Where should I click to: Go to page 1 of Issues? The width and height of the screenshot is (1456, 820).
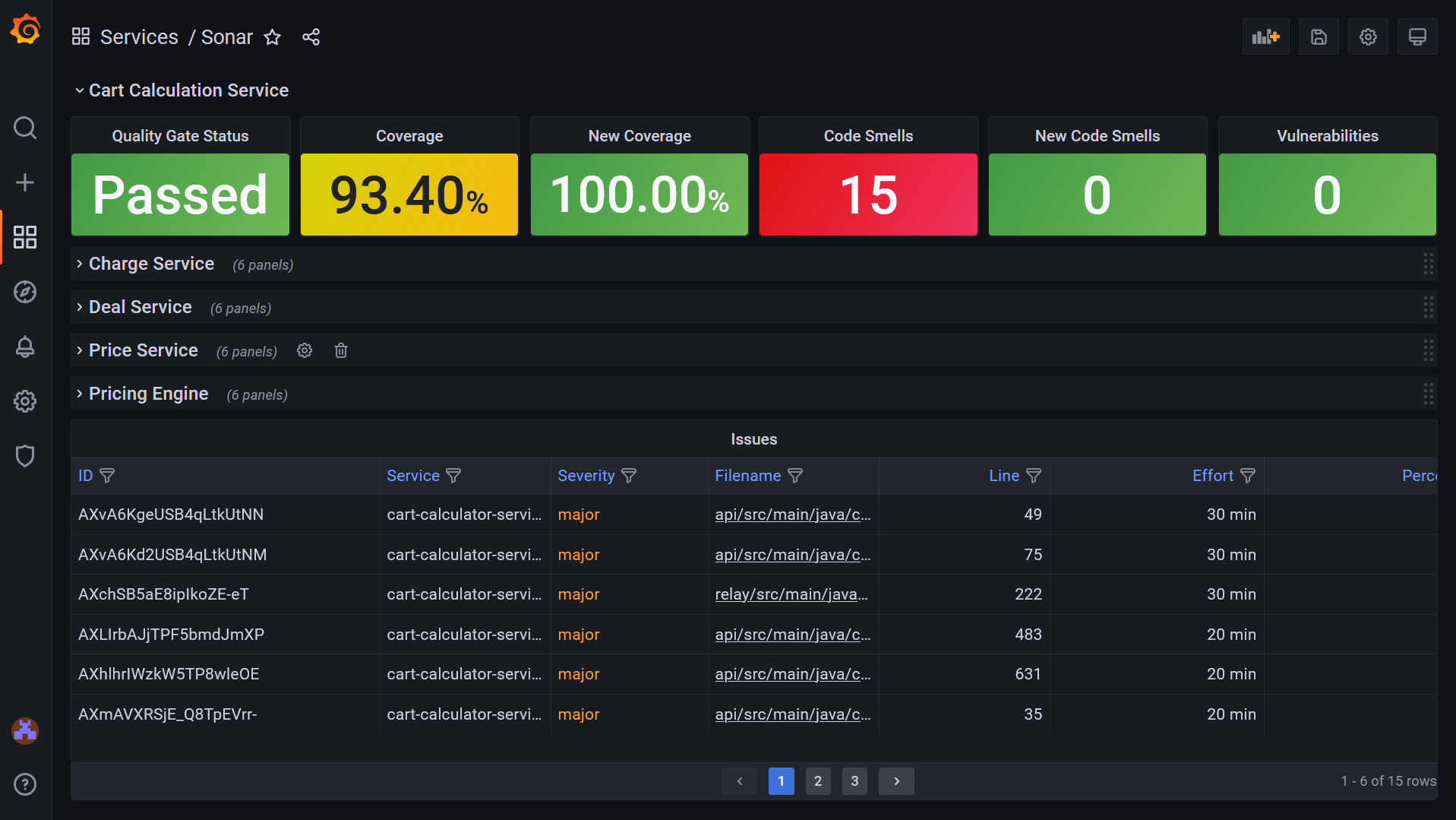[781, 781]
